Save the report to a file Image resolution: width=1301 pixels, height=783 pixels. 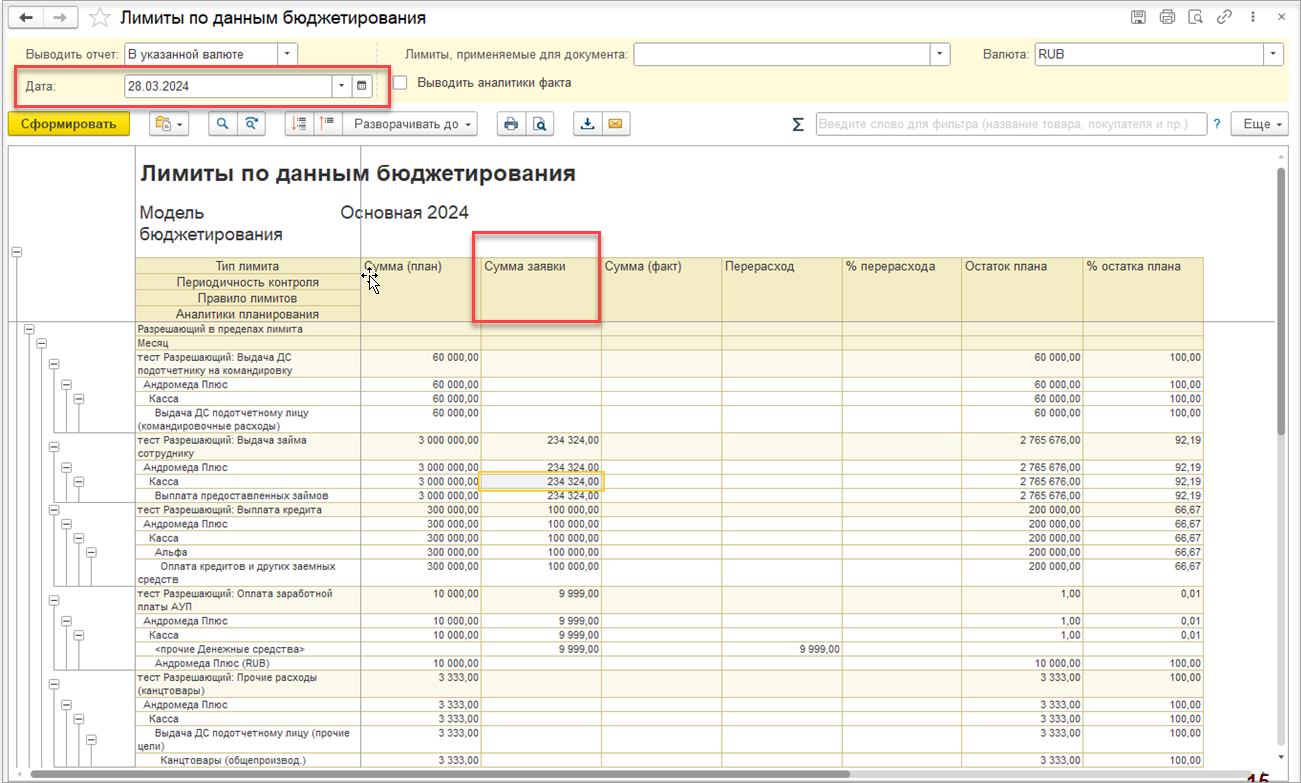click(x=587, y=124)
